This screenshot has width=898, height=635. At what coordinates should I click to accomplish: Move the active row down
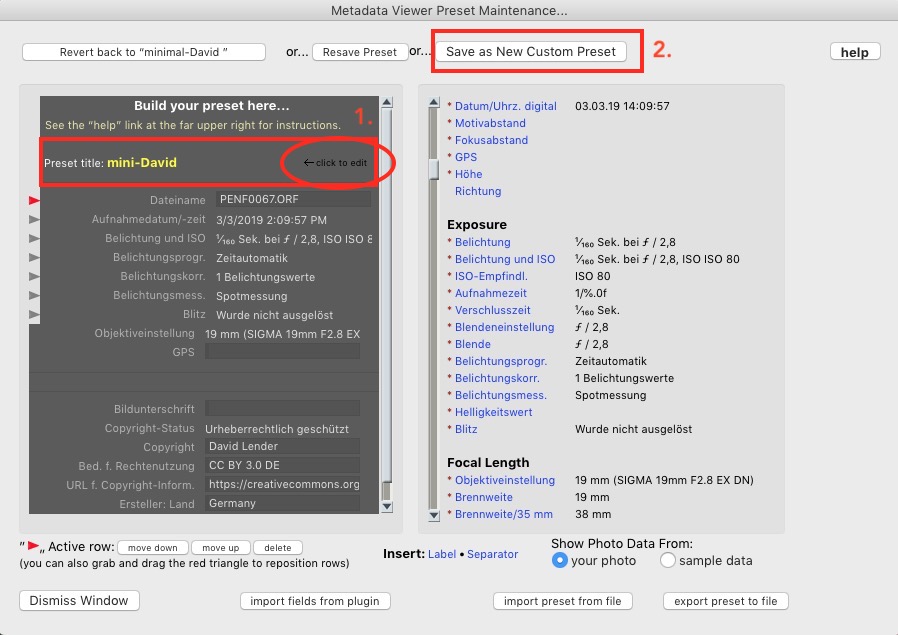(x=152, y=548)
